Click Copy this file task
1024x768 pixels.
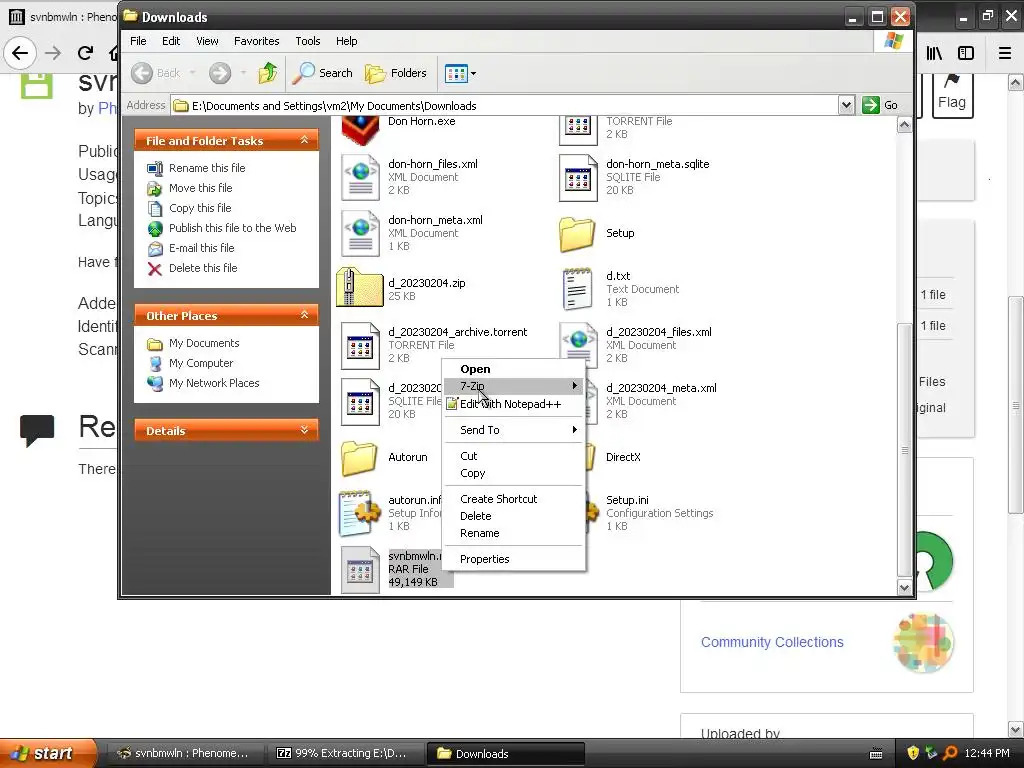200,208
